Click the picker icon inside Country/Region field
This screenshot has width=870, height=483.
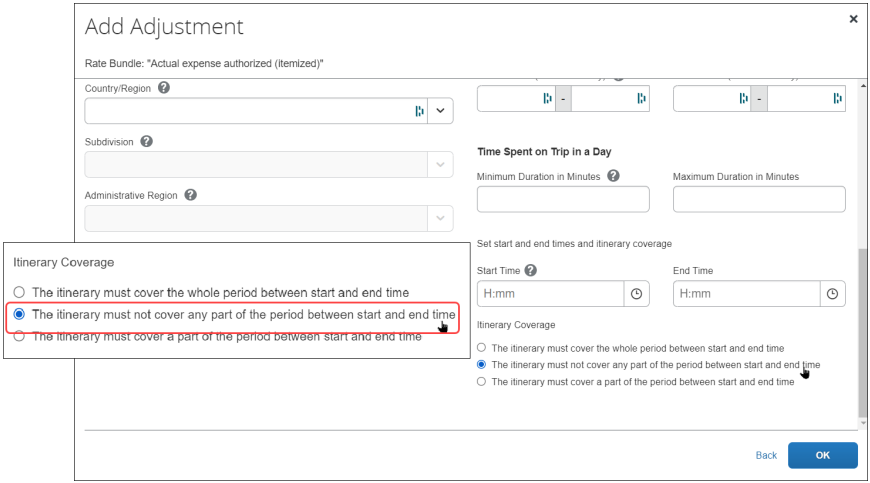tap(419, 111)
